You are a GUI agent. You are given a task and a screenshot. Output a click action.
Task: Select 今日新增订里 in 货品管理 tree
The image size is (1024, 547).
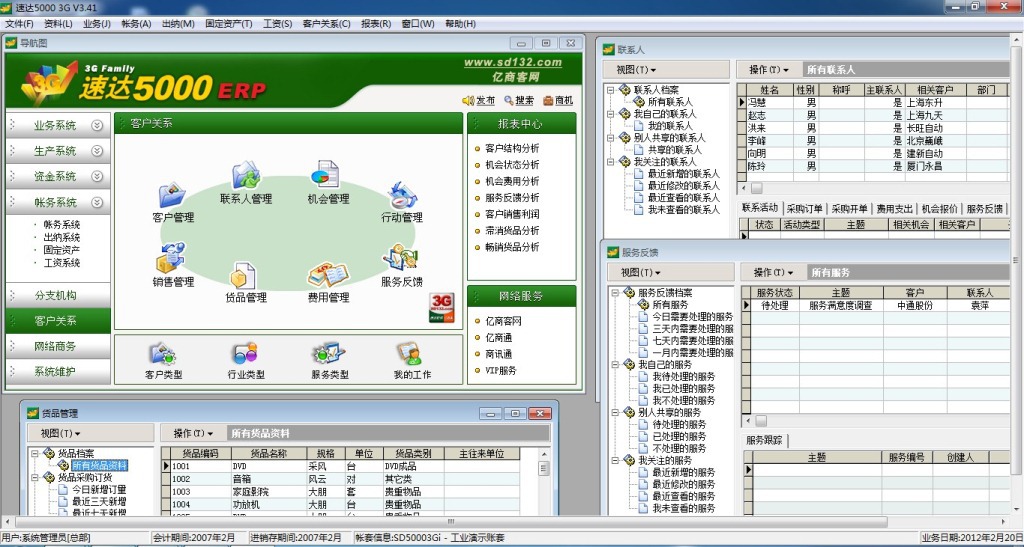pos(99,490)
